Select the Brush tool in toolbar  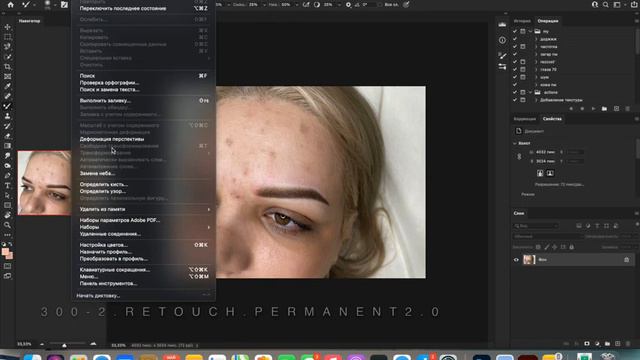tap(7, 106)
